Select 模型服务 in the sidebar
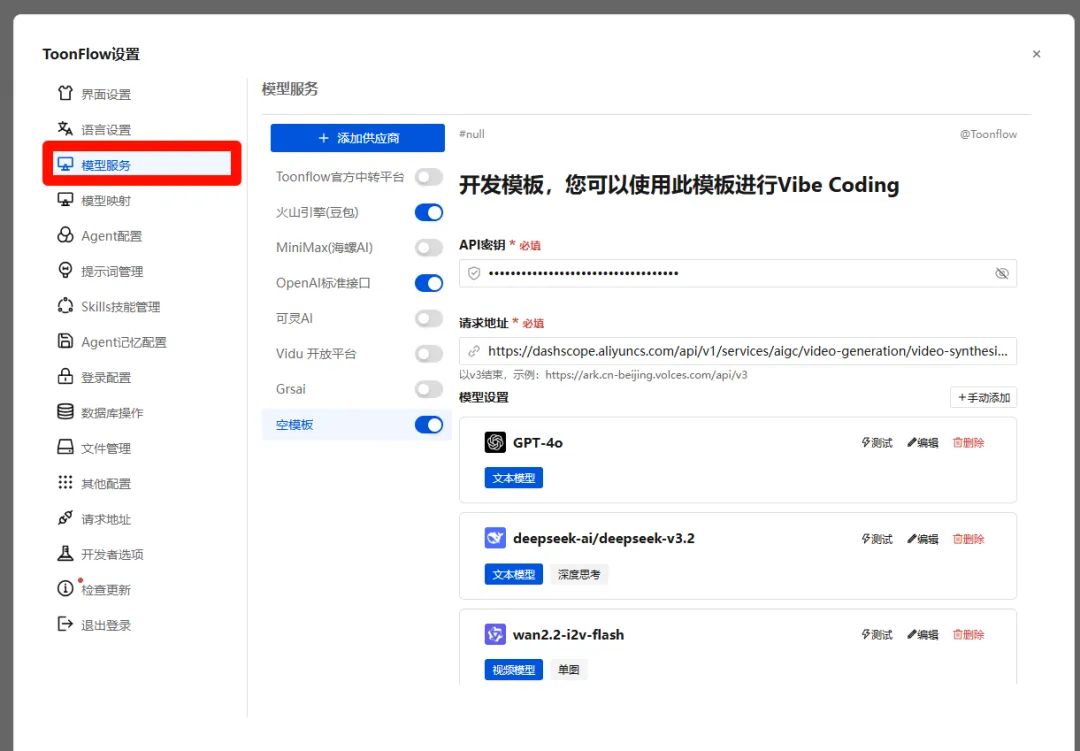The image size is (1080, 751). [x=142, y=165]
